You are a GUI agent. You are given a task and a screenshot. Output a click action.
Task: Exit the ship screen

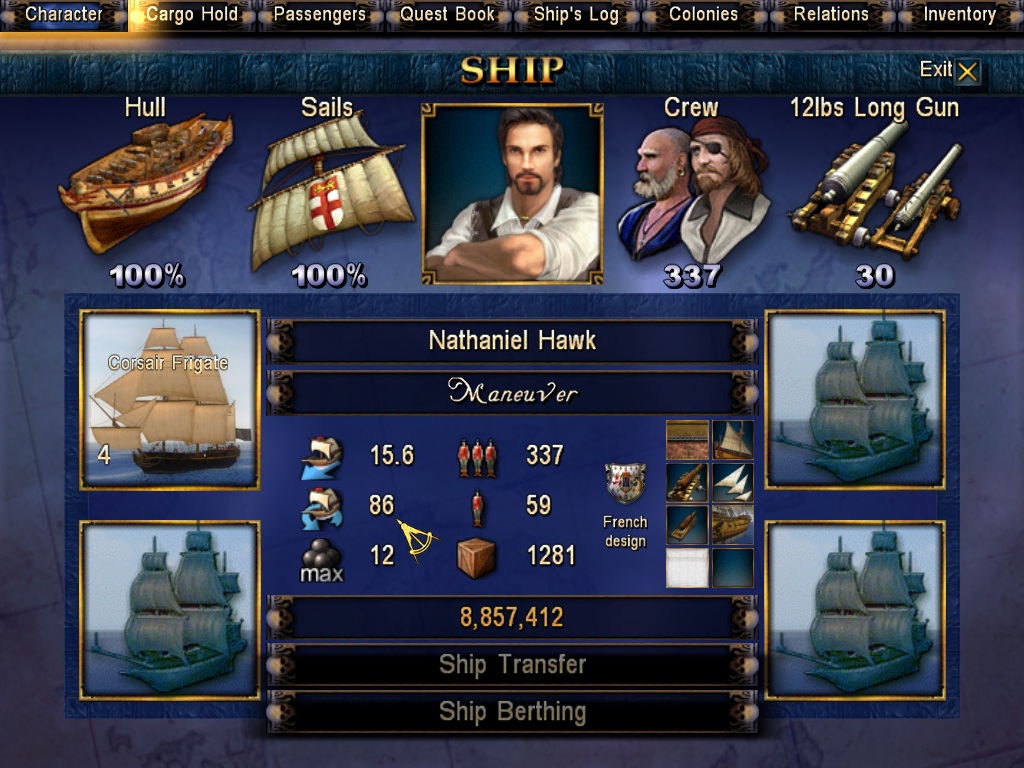(950, 70)
